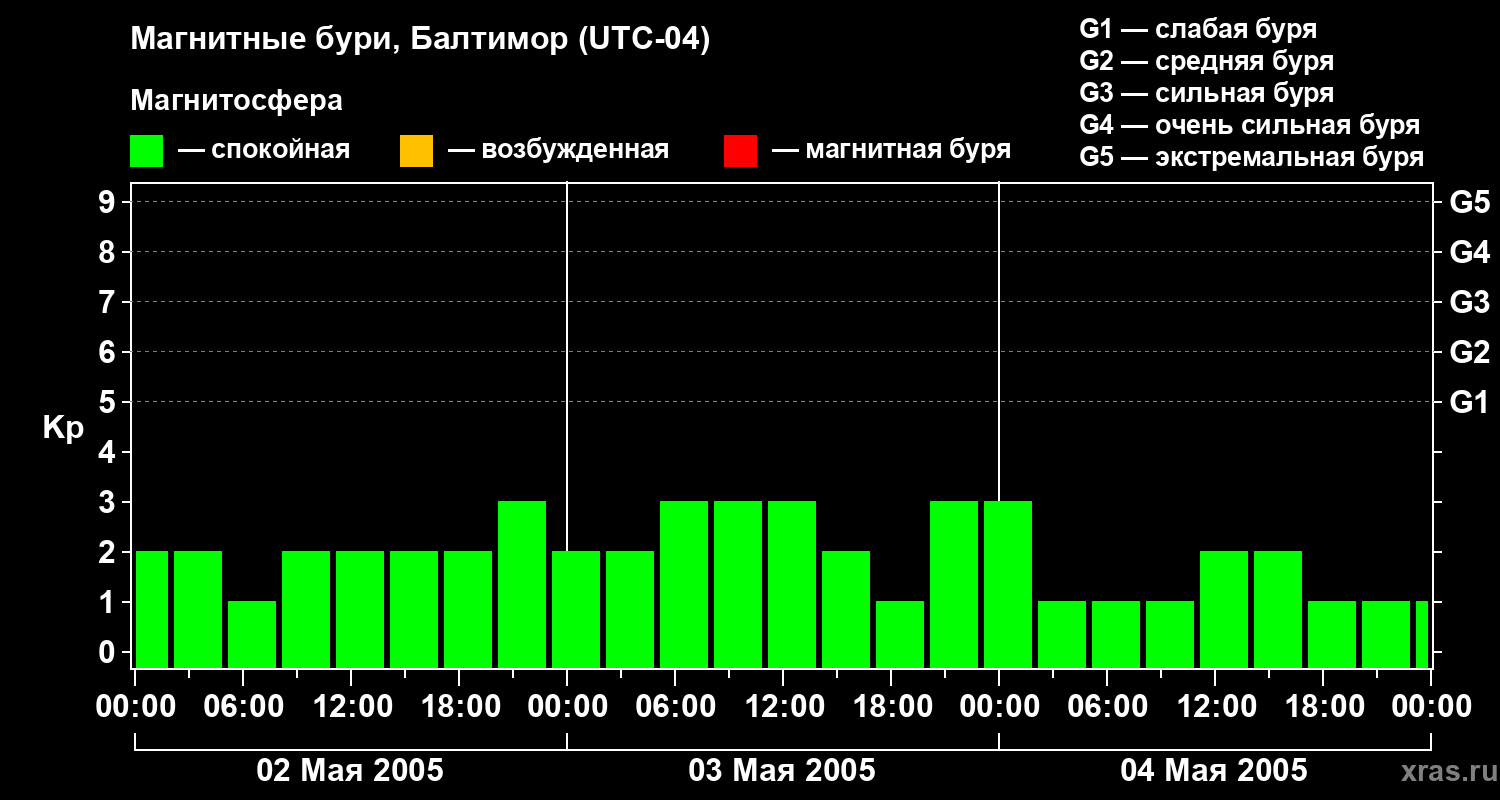This screenshot has height=800, width=1500.
Task: Click the 'G3' label on the right scale
Action: pos(1469,302)
